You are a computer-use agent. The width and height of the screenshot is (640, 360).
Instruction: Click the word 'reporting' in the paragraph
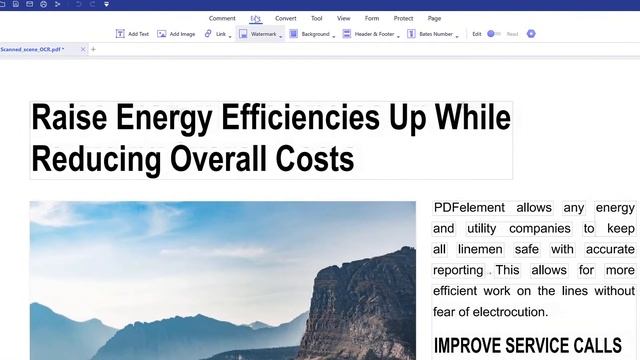pos(458,270)
